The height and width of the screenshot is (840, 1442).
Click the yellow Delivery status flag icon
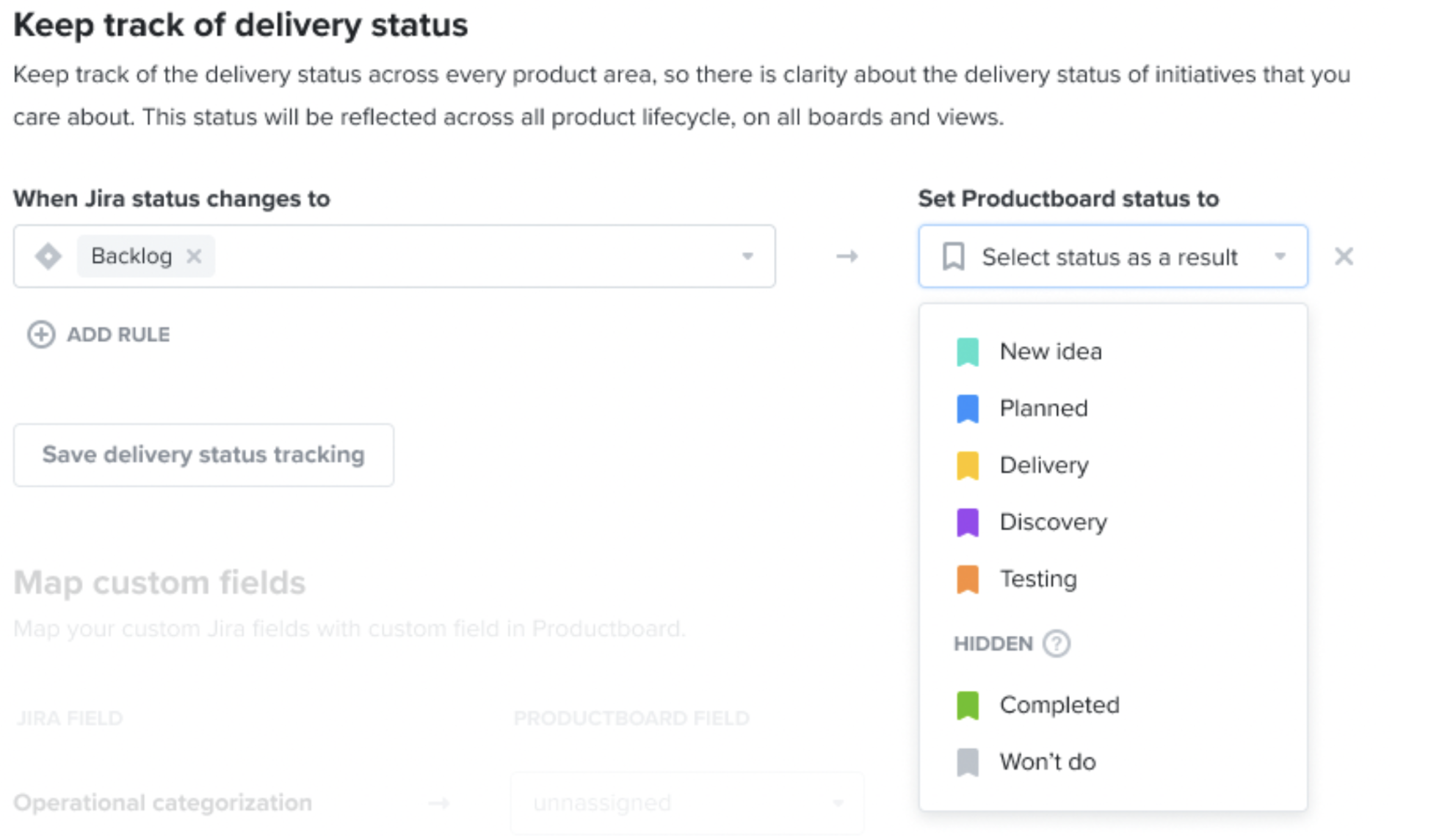(967, 465)
